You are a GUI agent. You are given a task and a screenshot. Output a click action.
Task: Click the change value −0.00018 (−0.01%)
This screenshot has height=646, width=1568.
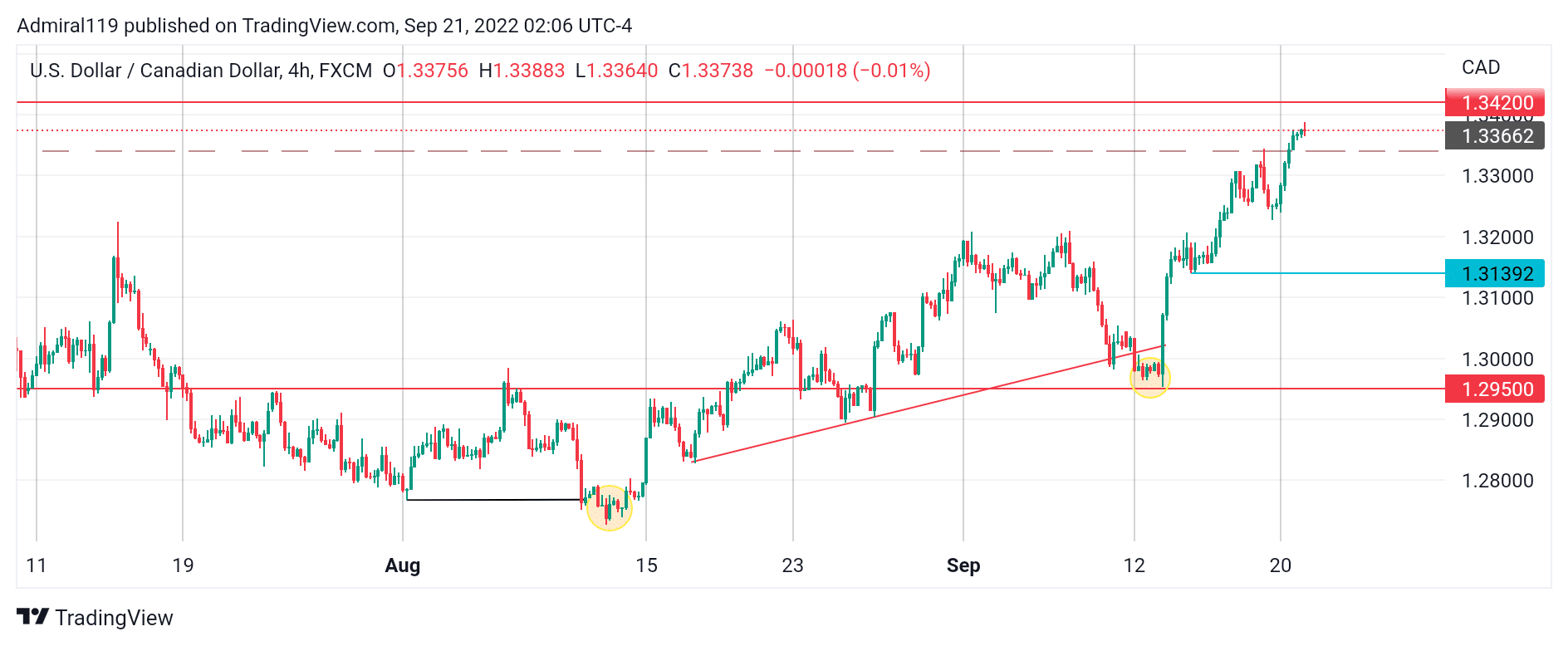coord(847,71)
